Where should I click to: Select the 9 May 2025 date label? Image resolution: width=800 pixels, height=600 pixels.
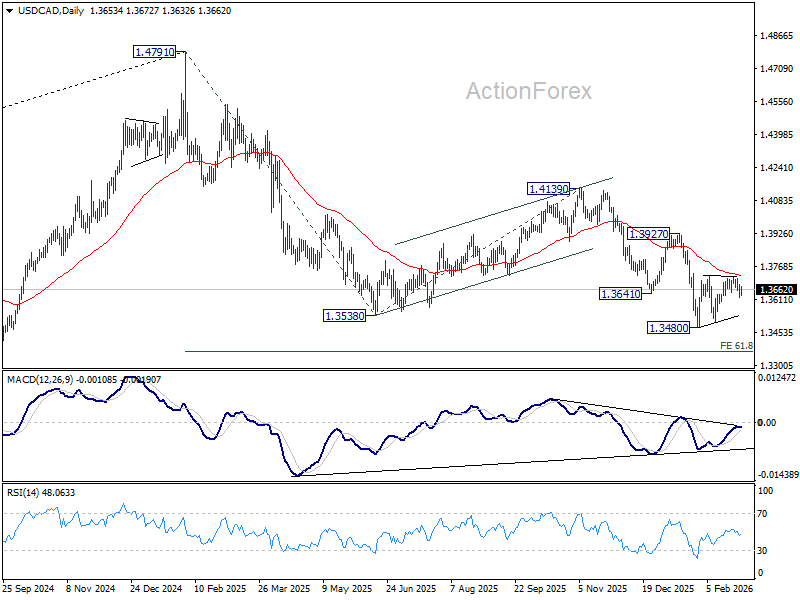[347, 588]
